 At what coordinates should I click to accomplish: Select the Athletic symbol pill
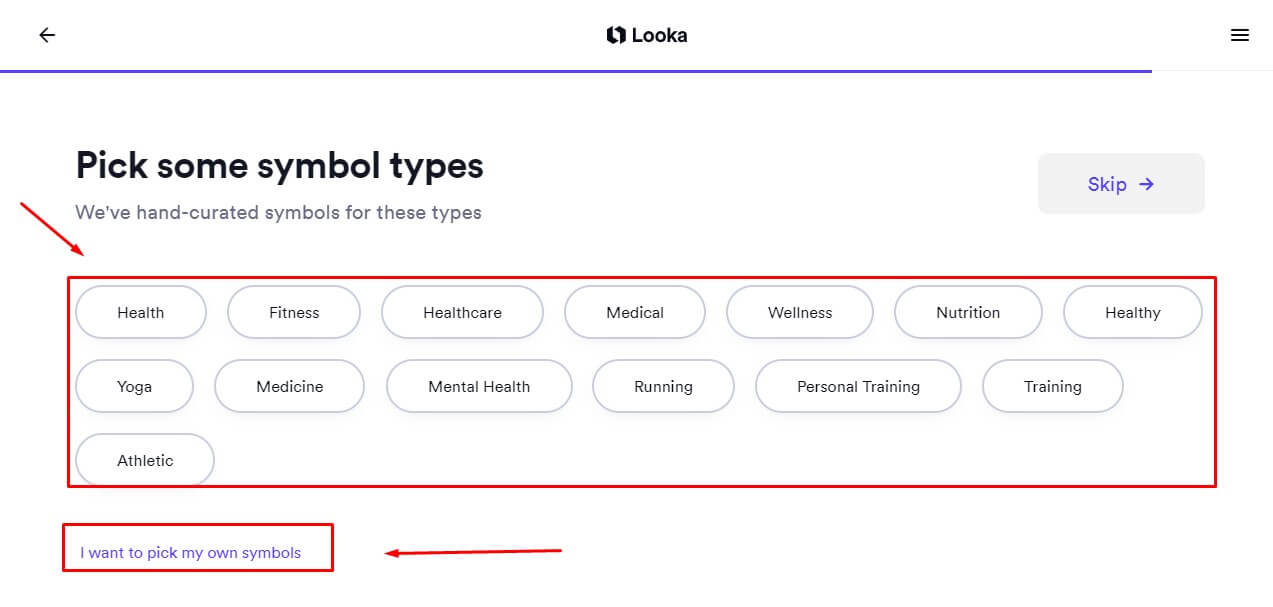[144, 460]
